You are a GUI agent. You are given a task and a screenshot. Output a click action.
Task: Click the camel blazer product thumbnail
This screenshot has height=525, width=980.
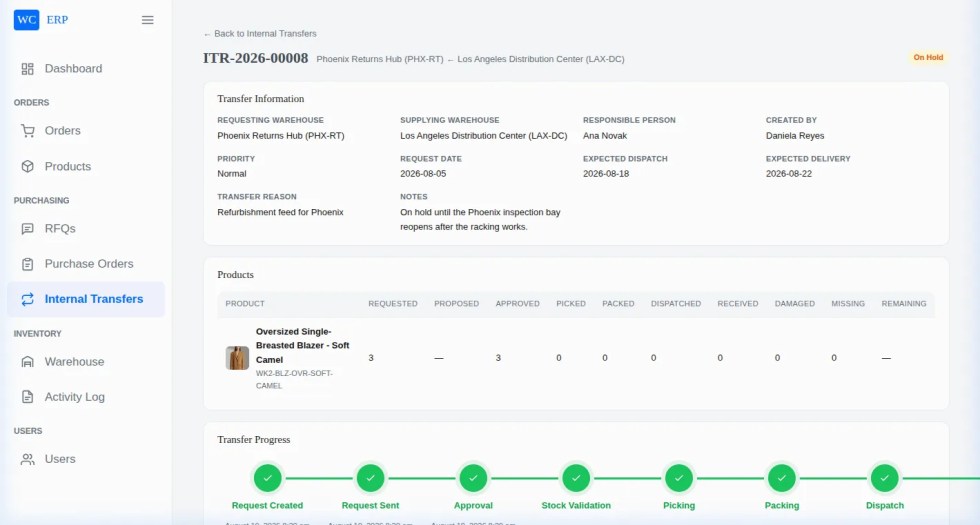[238, 358]
